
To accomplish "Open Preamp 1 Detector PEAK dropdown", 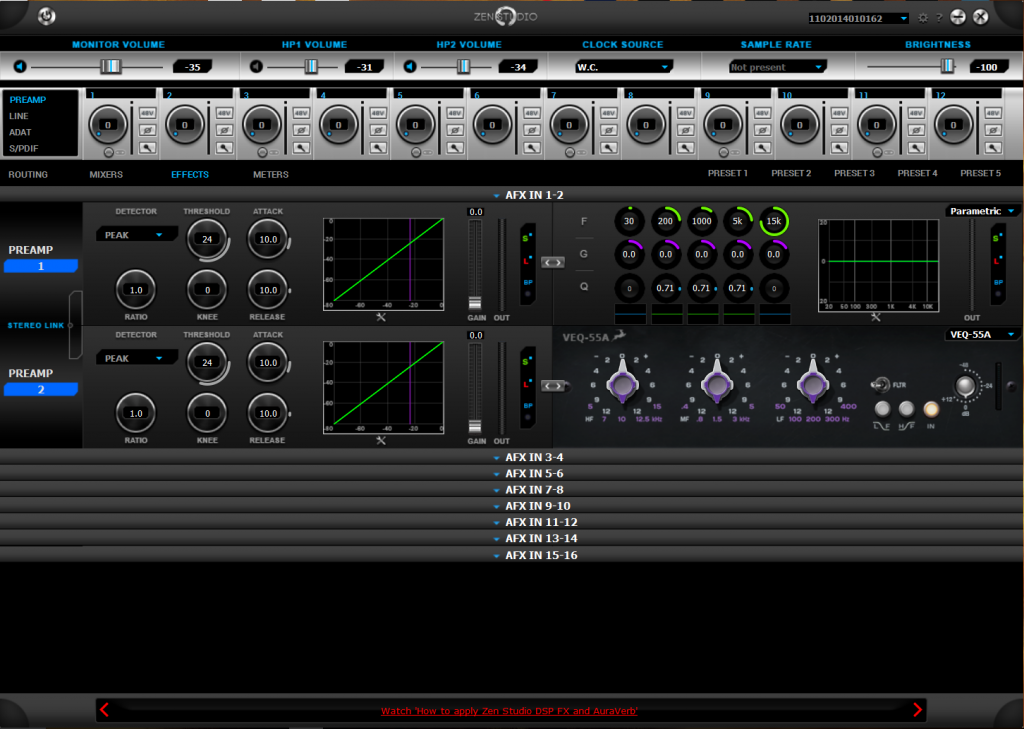I will coord(136,234).
